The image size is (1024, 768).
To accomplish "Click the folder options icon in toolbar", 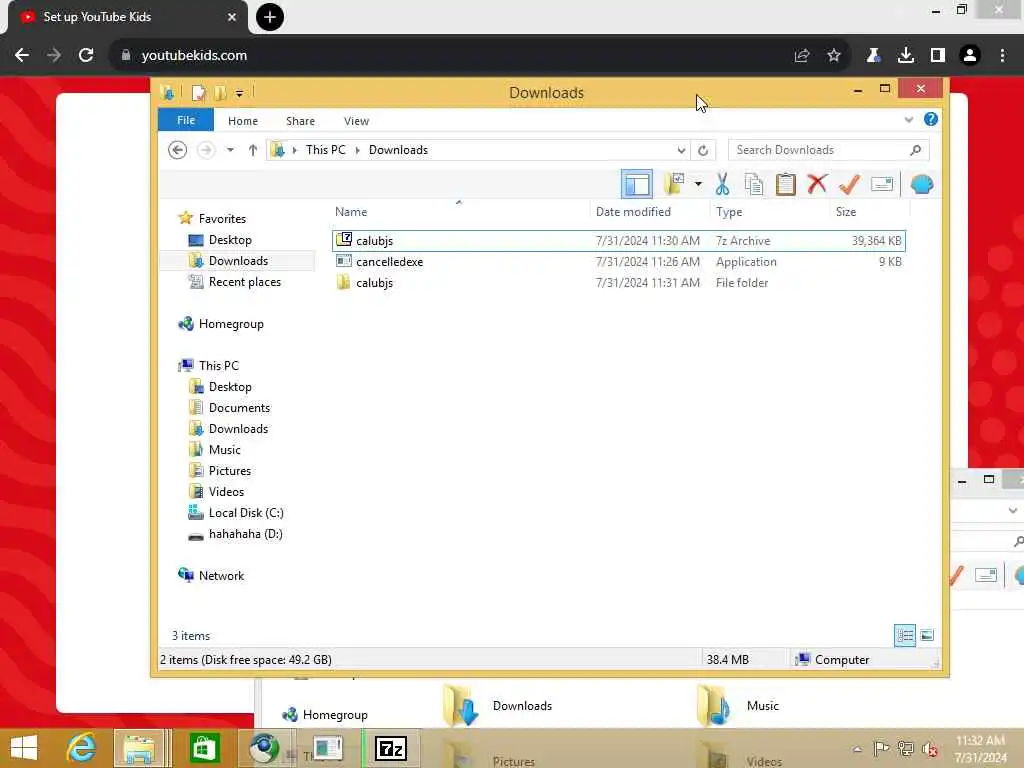I will [675, 185].
